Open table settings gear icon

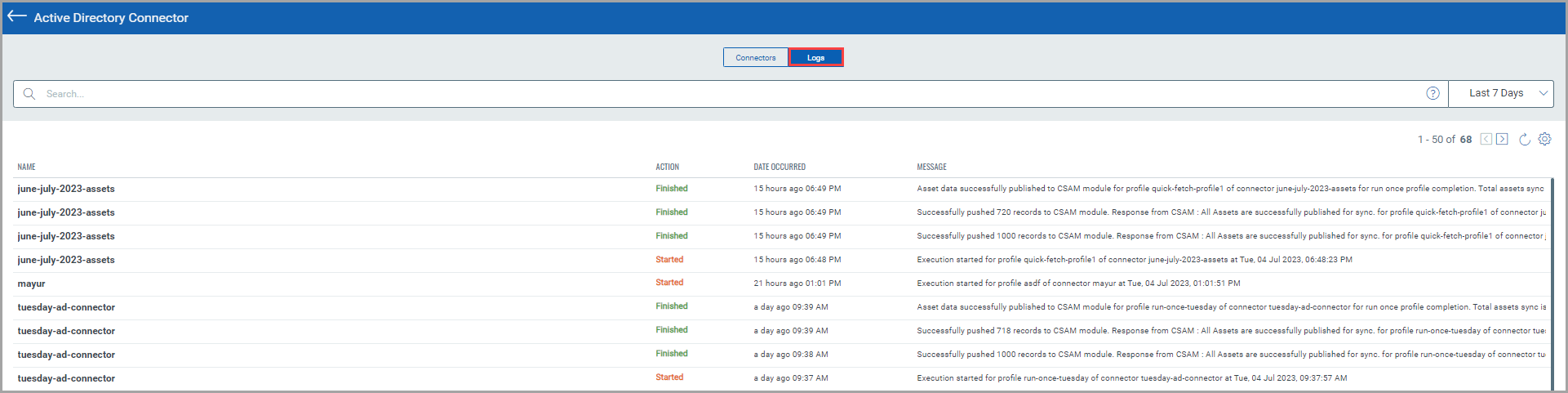pyautogui.click(x=1544, y=139)
